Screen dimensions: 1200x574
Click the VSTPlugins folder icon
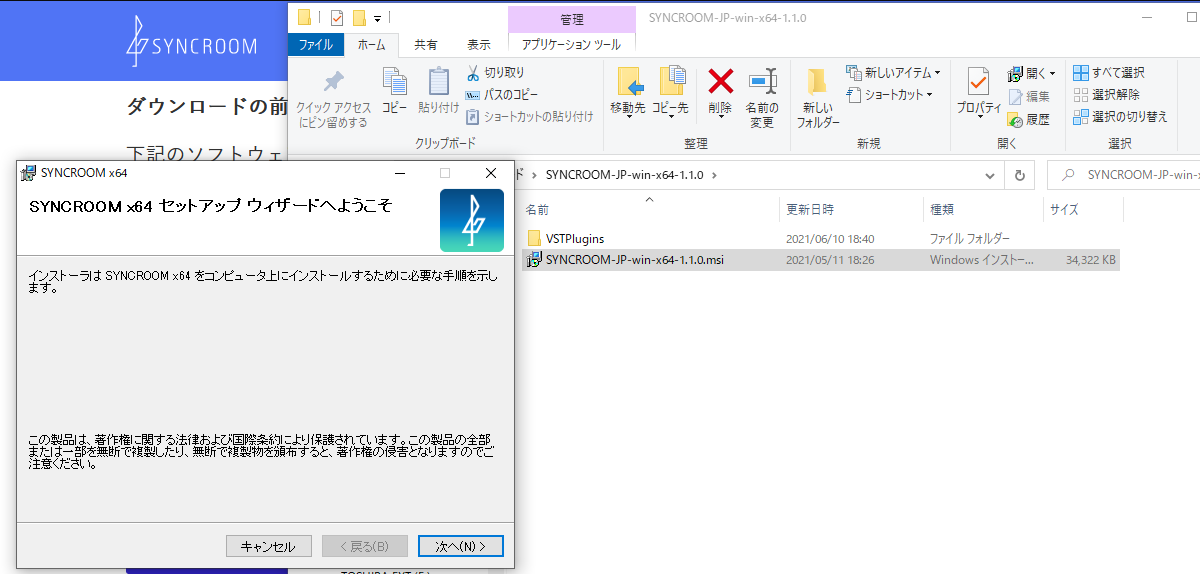(x=535, y=239)
